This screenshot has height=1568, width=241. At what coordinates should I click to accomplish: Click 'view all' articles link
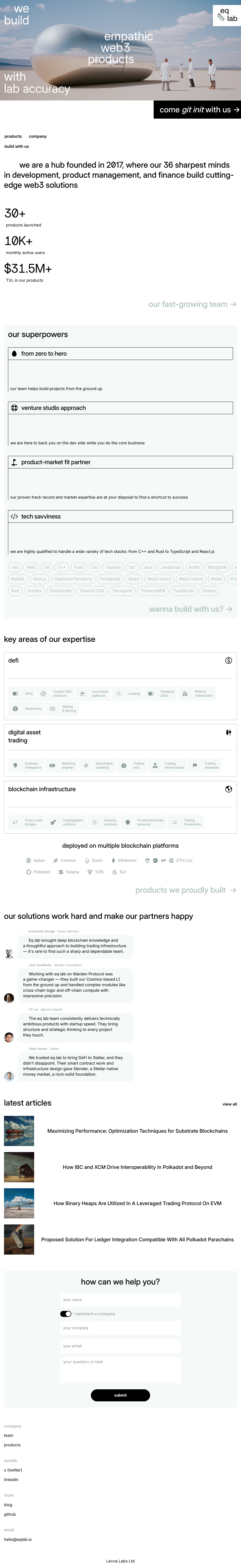229,1104
